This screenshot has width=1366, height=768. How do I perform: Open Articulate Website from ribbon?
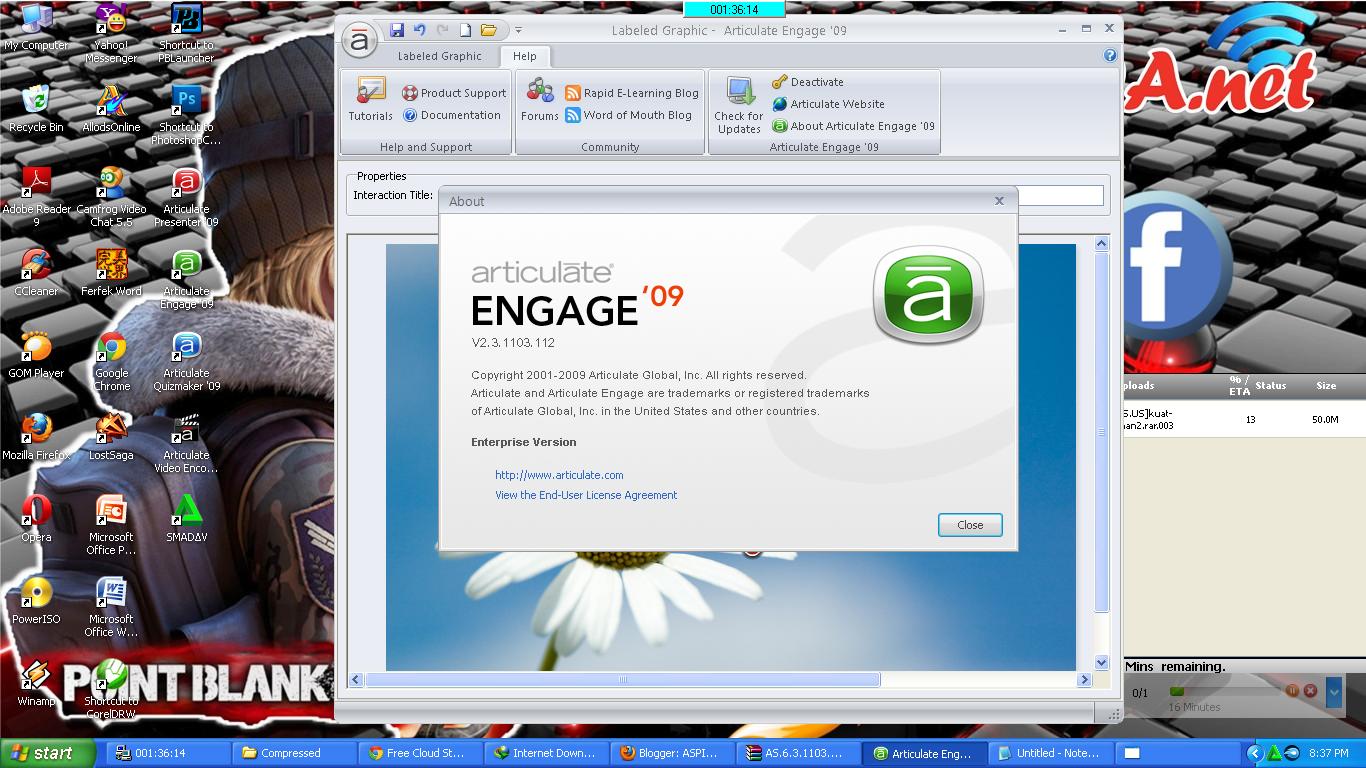[x=828, y=104]
